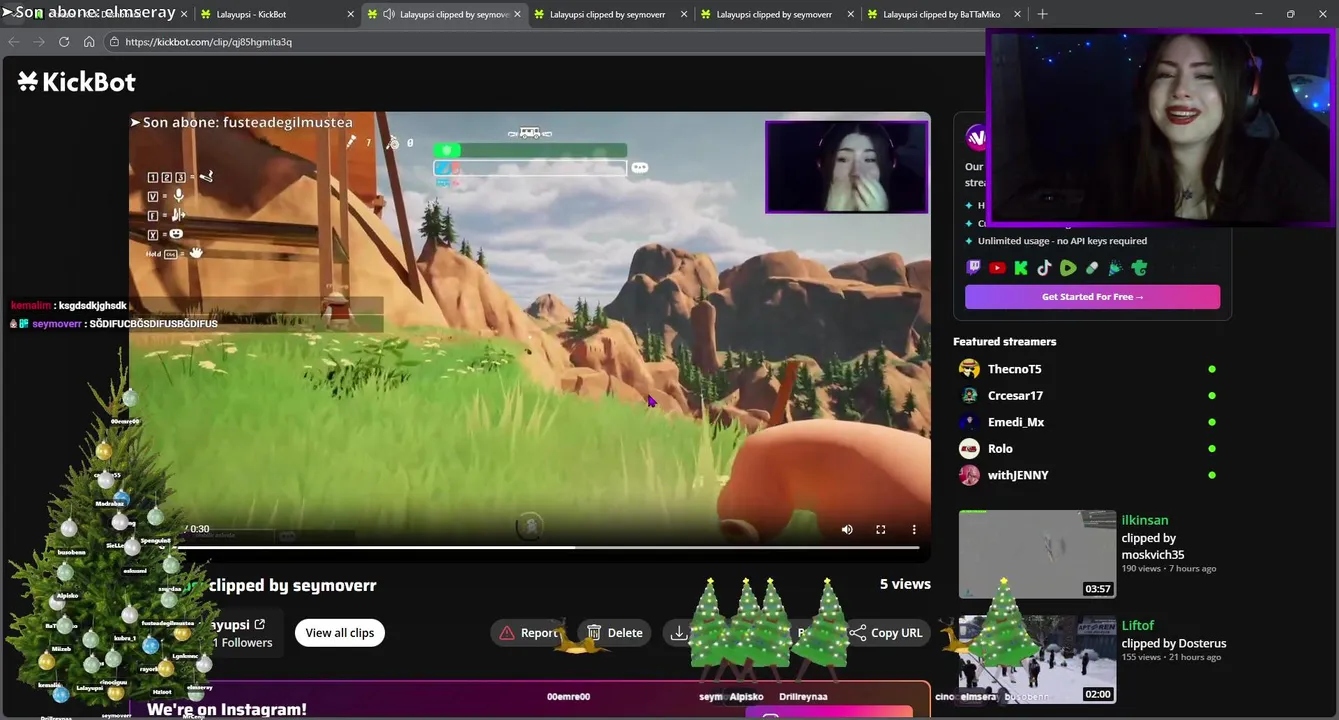Close the clipped by BaTTaMiko tab
Image resolution: width=1339 pixels, height=720 pixels.
1018,14
